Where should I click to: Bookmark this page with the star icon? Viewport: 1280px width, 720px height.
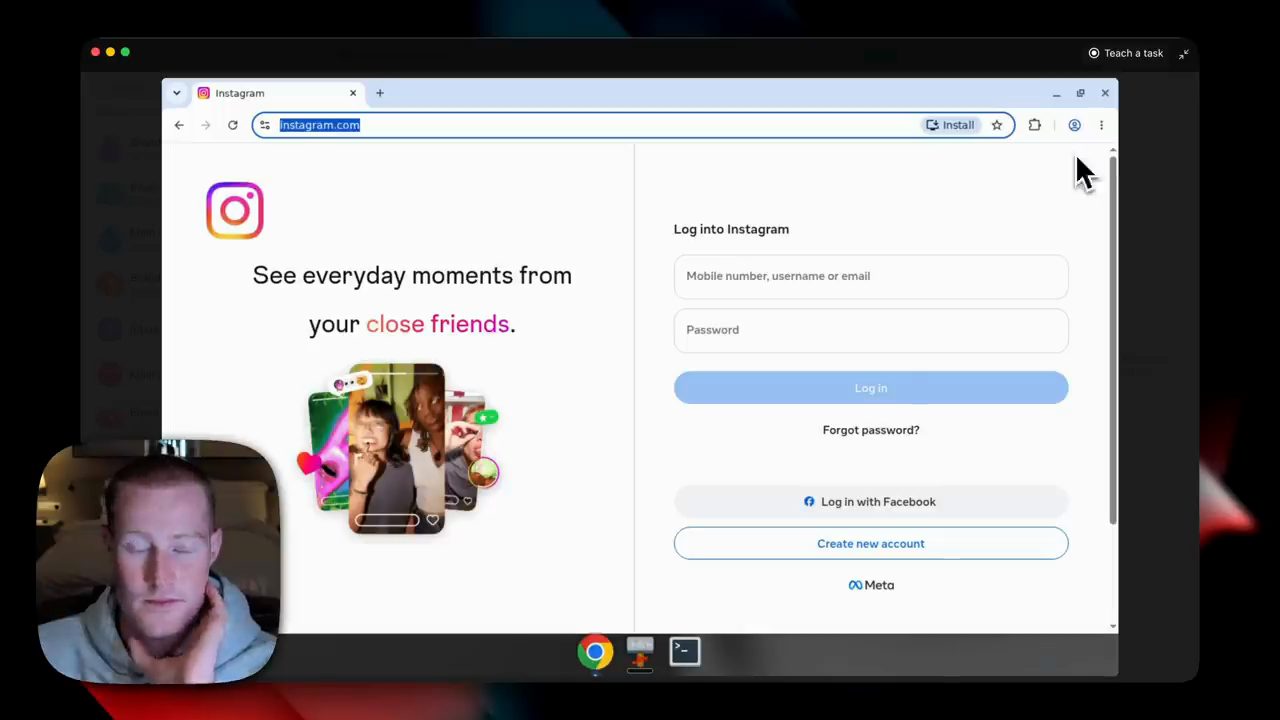click(997, 125)
